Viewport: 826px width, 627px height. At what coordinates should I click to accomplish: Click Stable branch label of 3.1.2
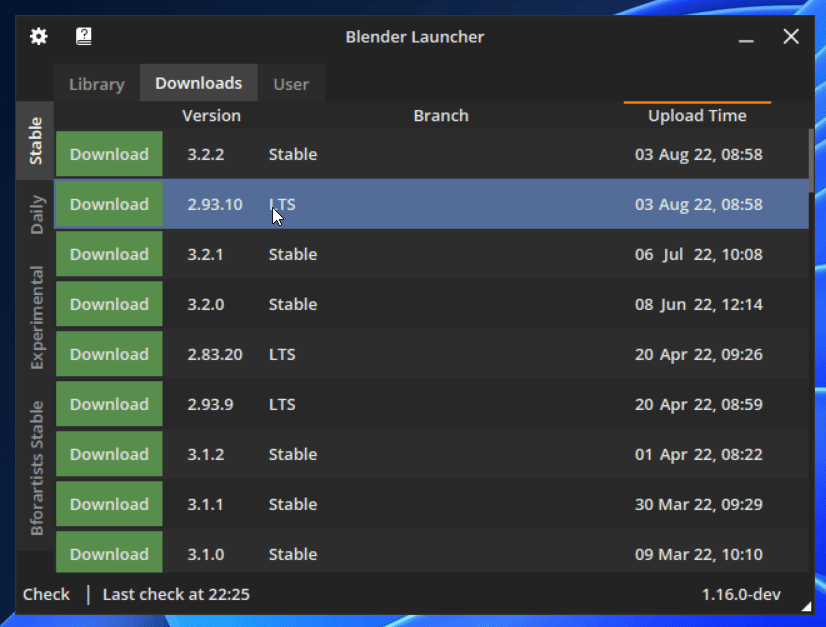(293, 455)
